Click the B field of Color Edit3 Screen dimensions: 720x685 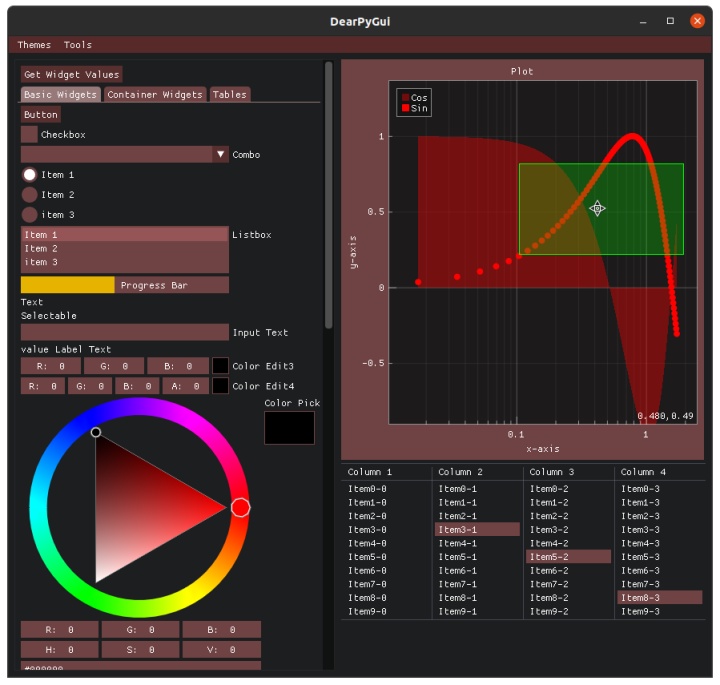coord(178,366)
